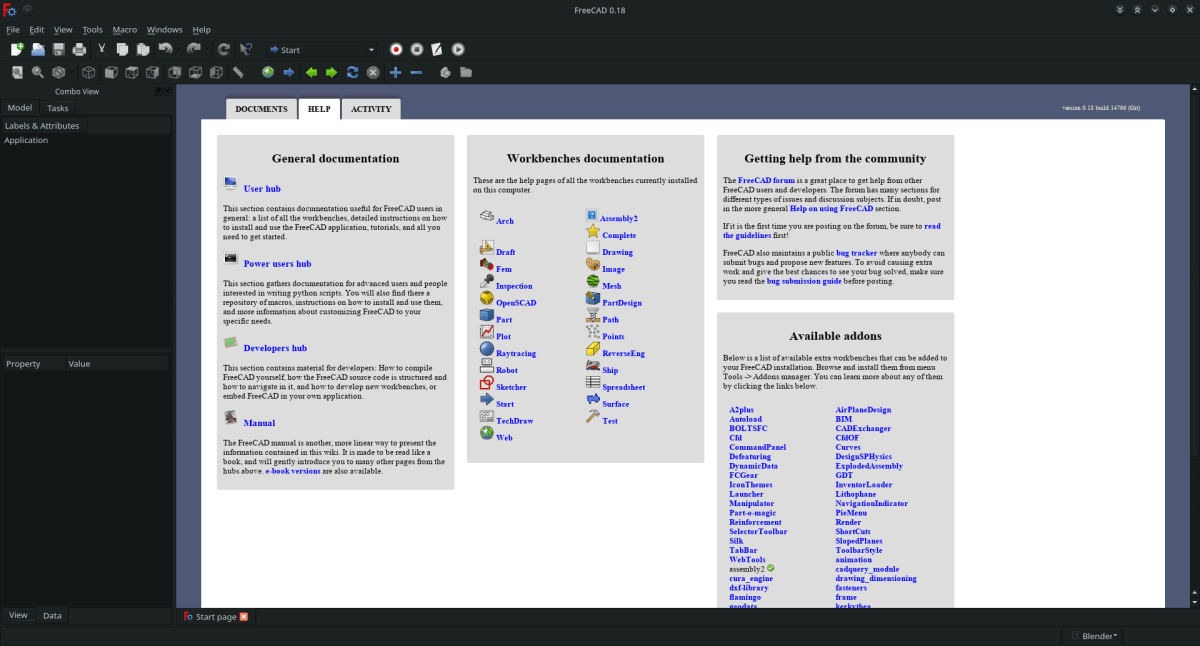Click the front view cube icon

pyautogui.click(x=110, y=72)
